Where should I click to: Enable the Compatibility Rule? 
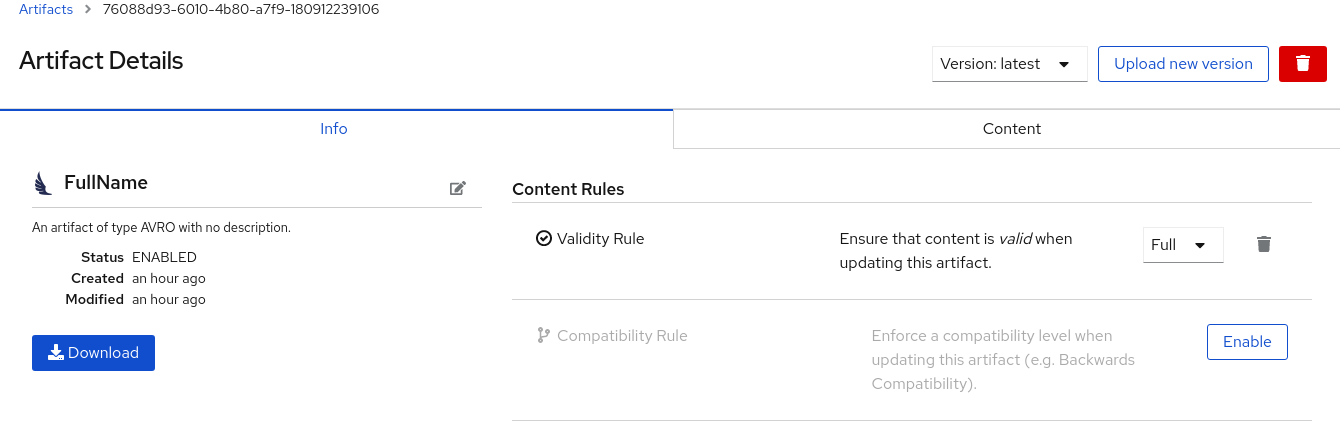(x=1247, y=342)
